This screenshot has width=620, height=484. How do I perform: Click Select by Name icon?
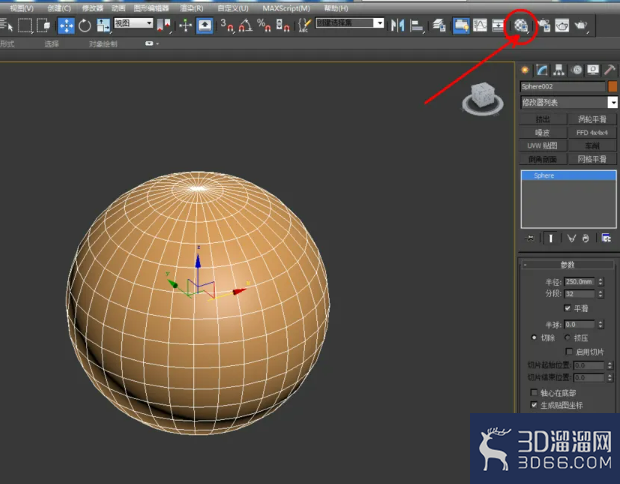7,26
